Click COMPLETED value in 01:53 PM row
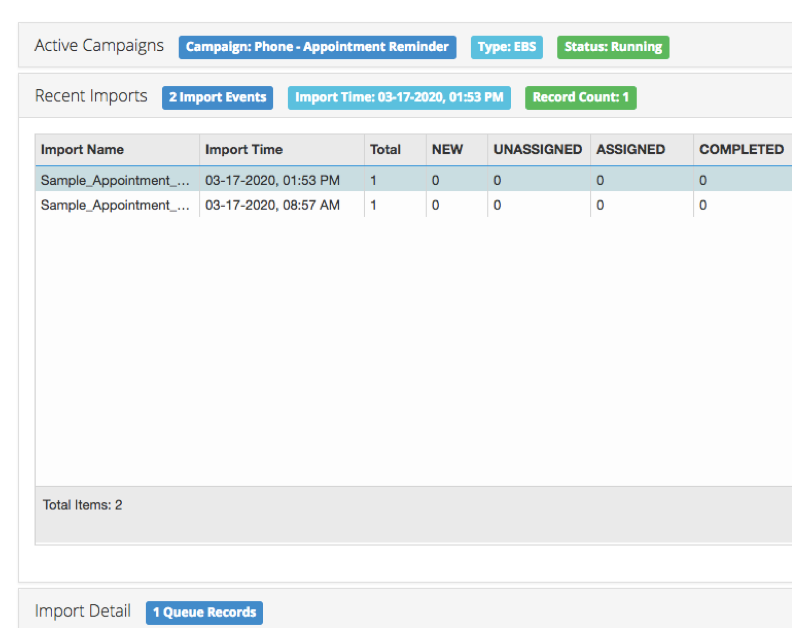This screenshot has height=643, width=808. coord(703,180)
